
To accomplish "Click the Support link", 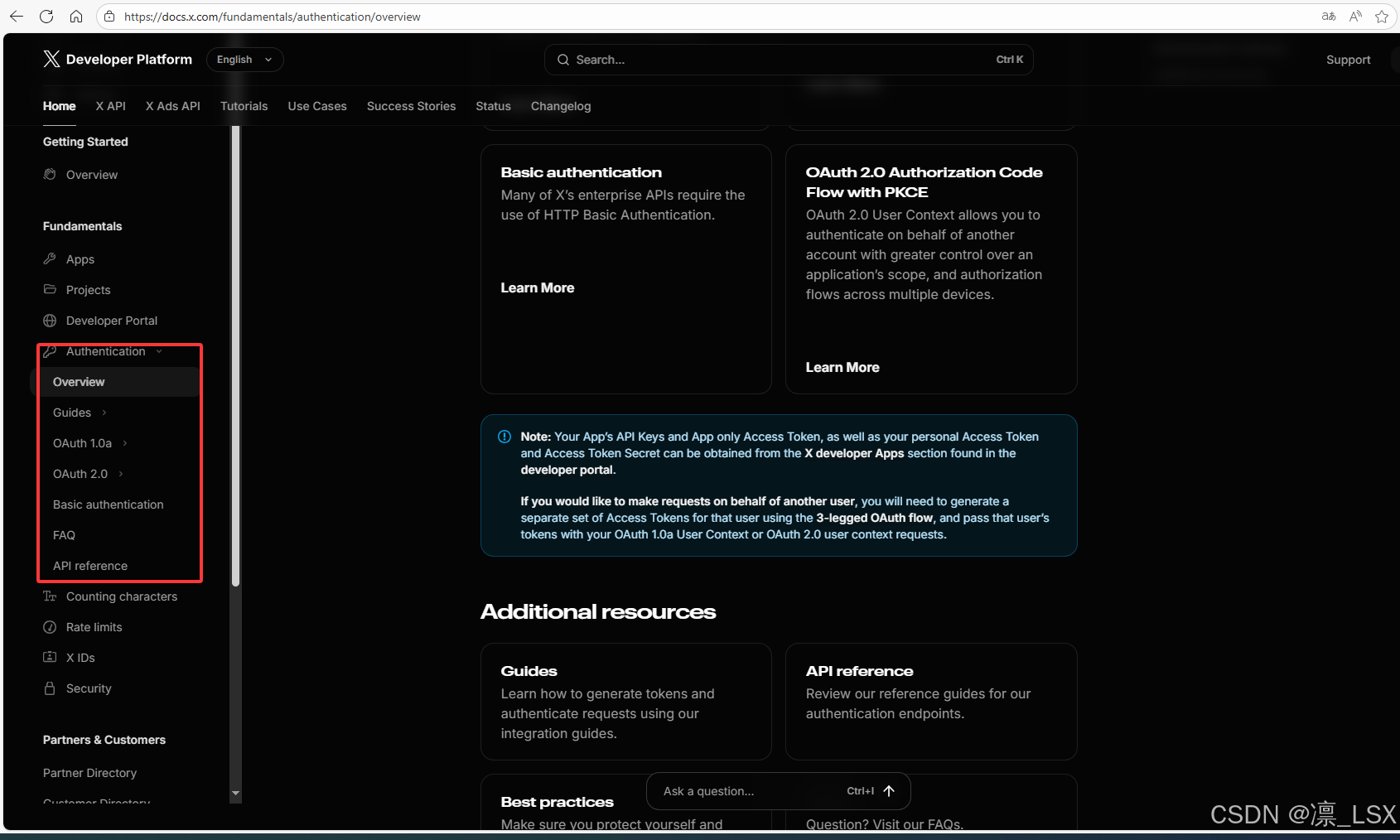I will click(1348, 60).
